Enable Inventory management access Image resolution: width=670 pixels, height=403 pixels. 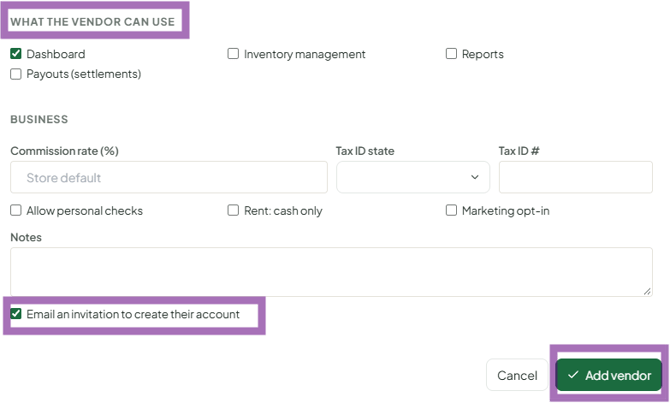click(x=233, y=54)
